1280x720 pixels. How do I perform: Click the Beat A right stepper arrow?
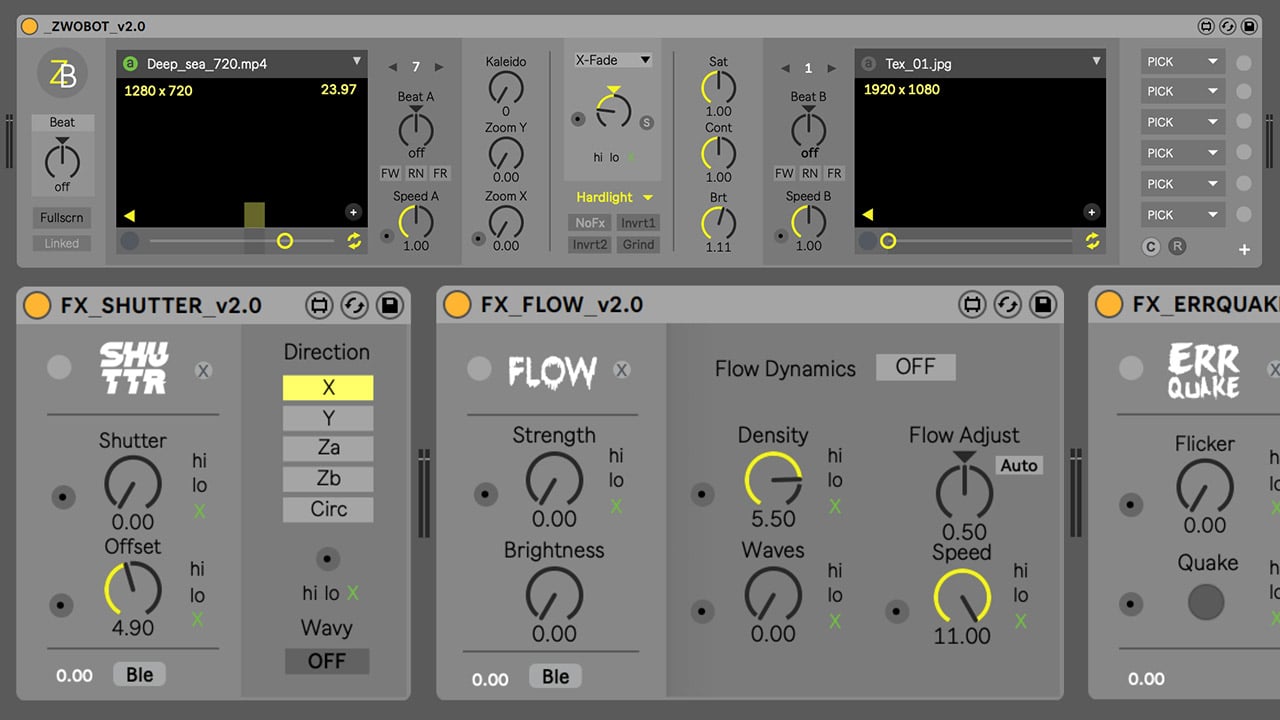tap(439, 67)
